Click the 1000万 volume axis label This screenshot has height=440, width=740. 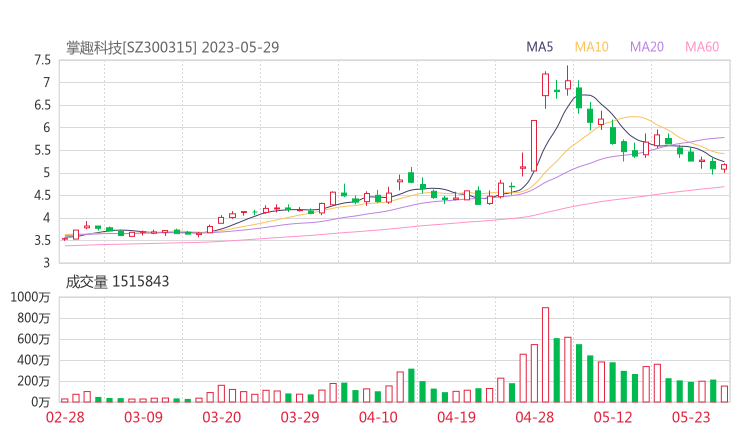(30, 297)
